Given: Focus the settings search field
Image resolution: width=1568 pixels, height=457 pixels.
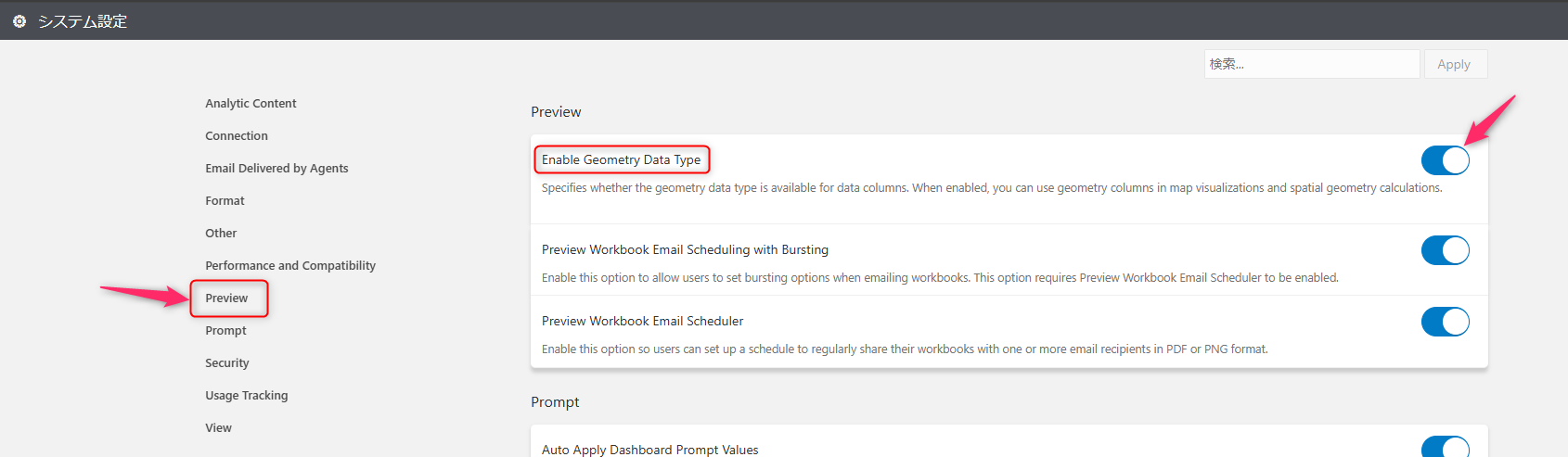Looking at the screenshot, I should coord(1312,64).
